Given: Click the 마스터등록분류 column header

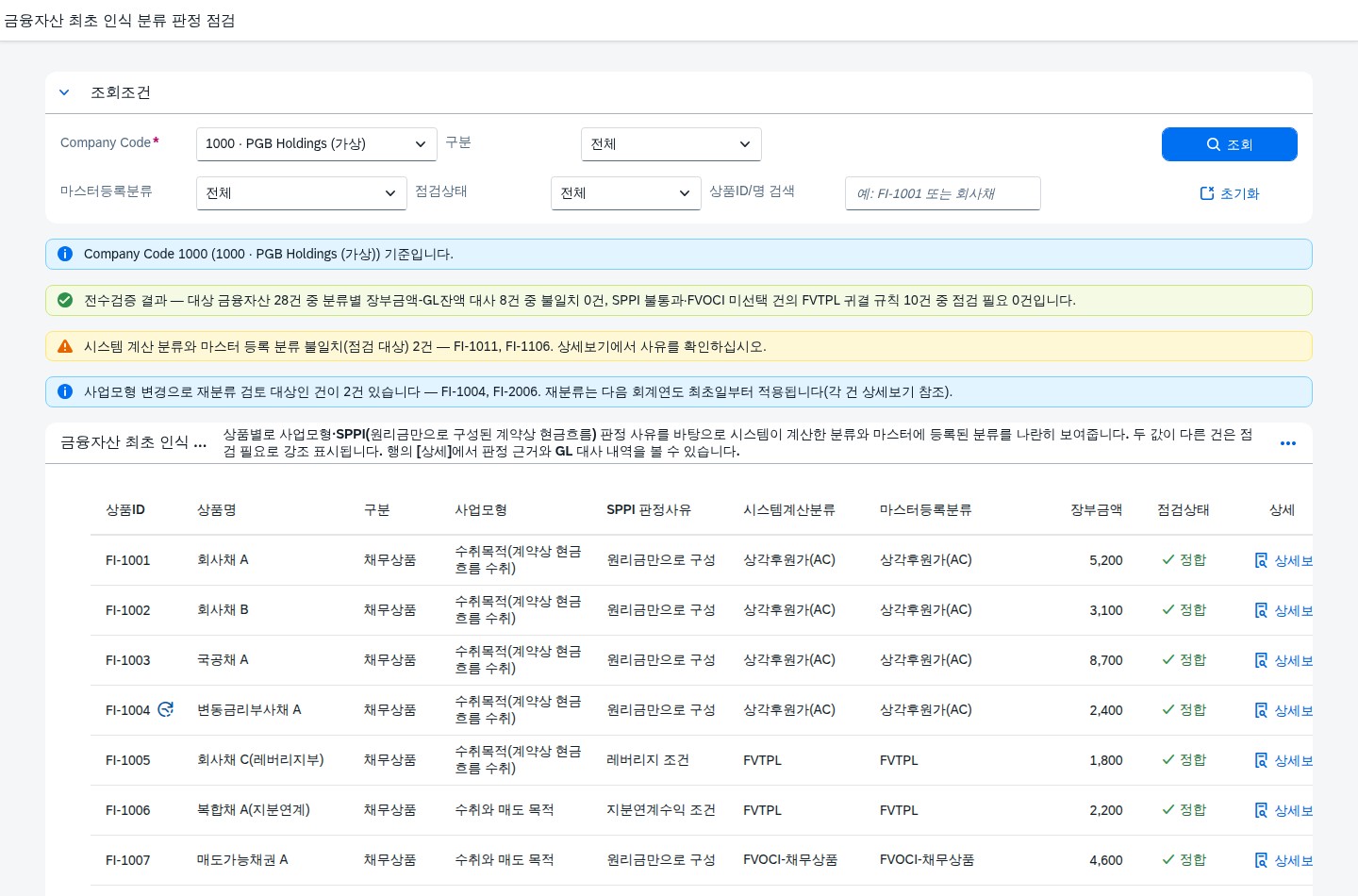Looking at the screenshot, I should pos(926,509).
